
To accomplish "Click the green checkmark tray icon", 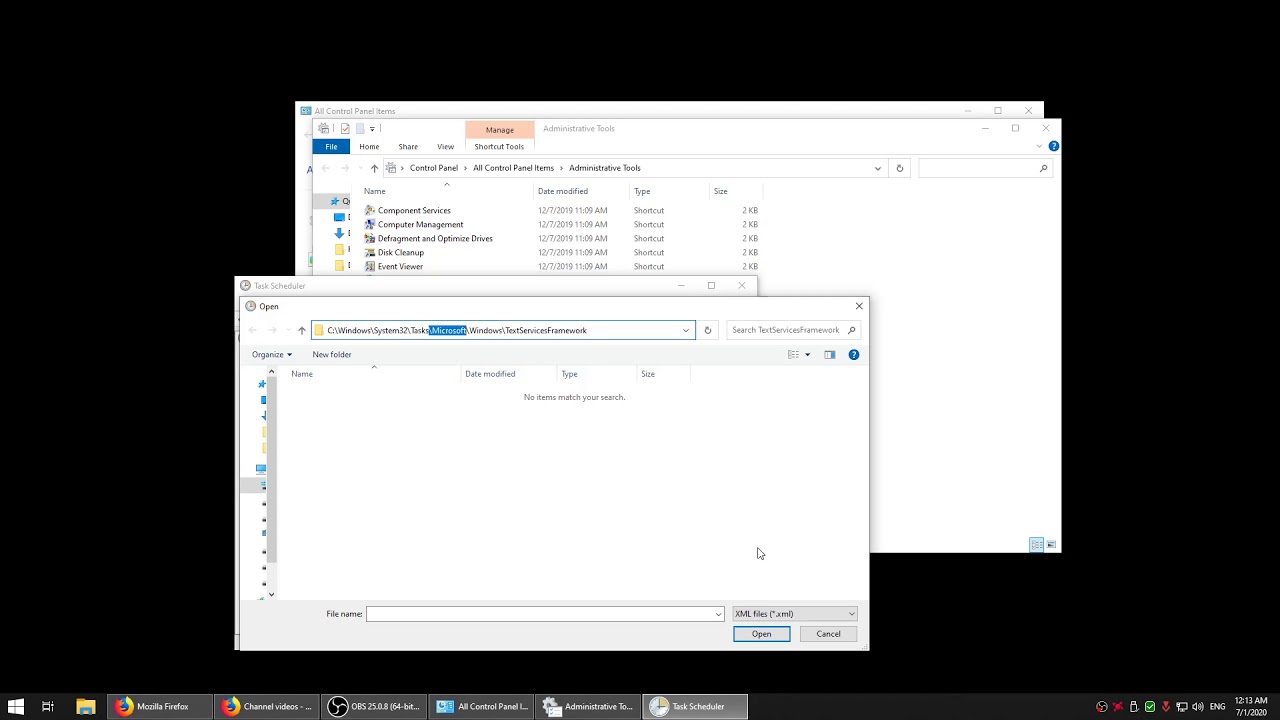I will tap(1150, 707).
